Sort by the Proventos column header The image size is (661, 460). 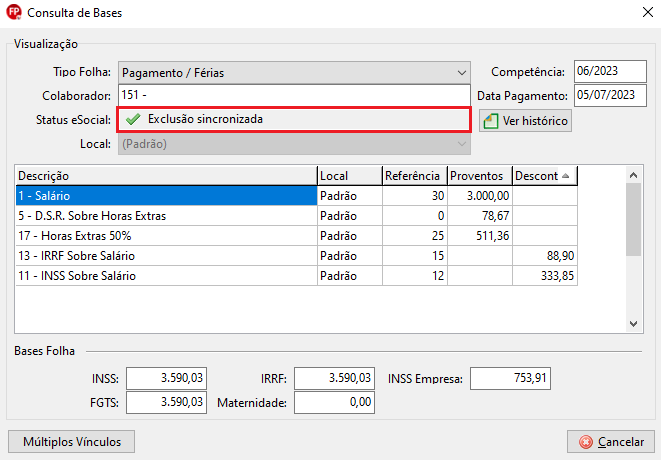pos(480,176)
